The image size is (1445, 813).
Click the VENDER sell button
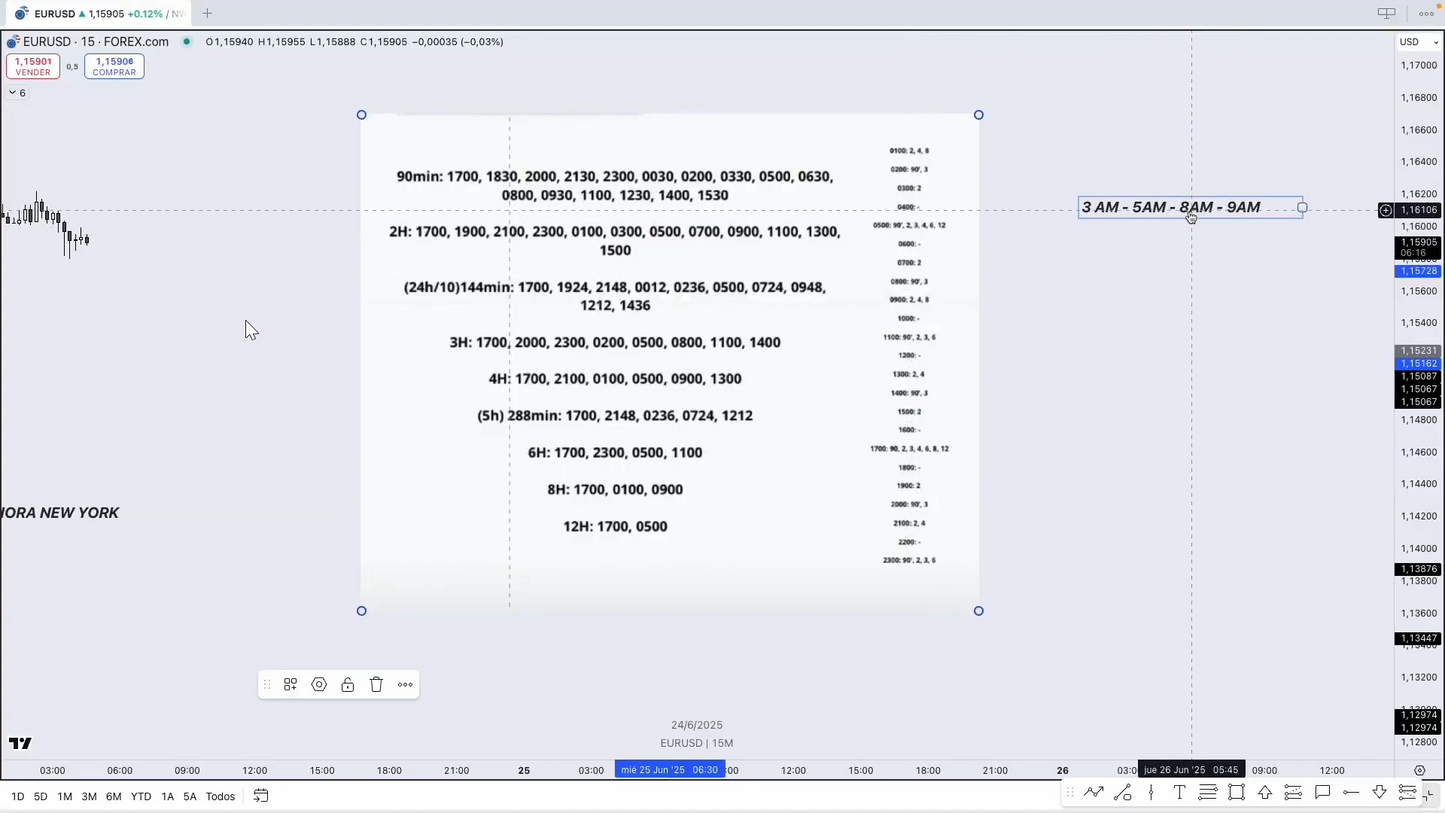33,67
